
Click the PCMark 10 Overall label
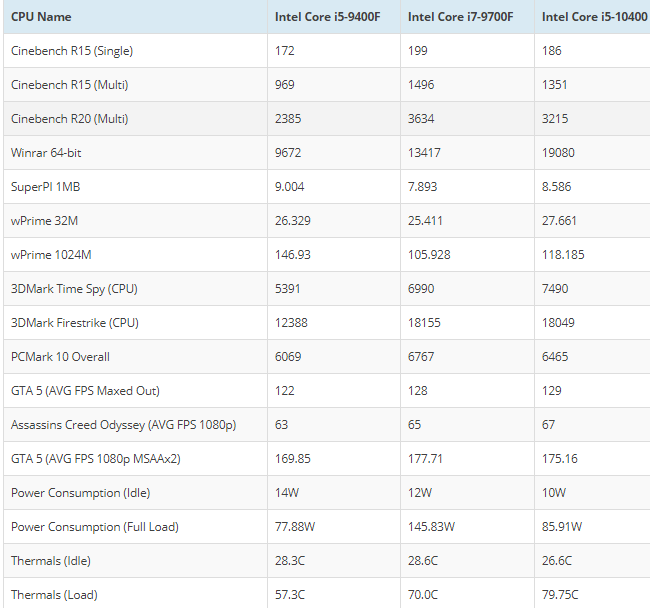pos(60,357)
